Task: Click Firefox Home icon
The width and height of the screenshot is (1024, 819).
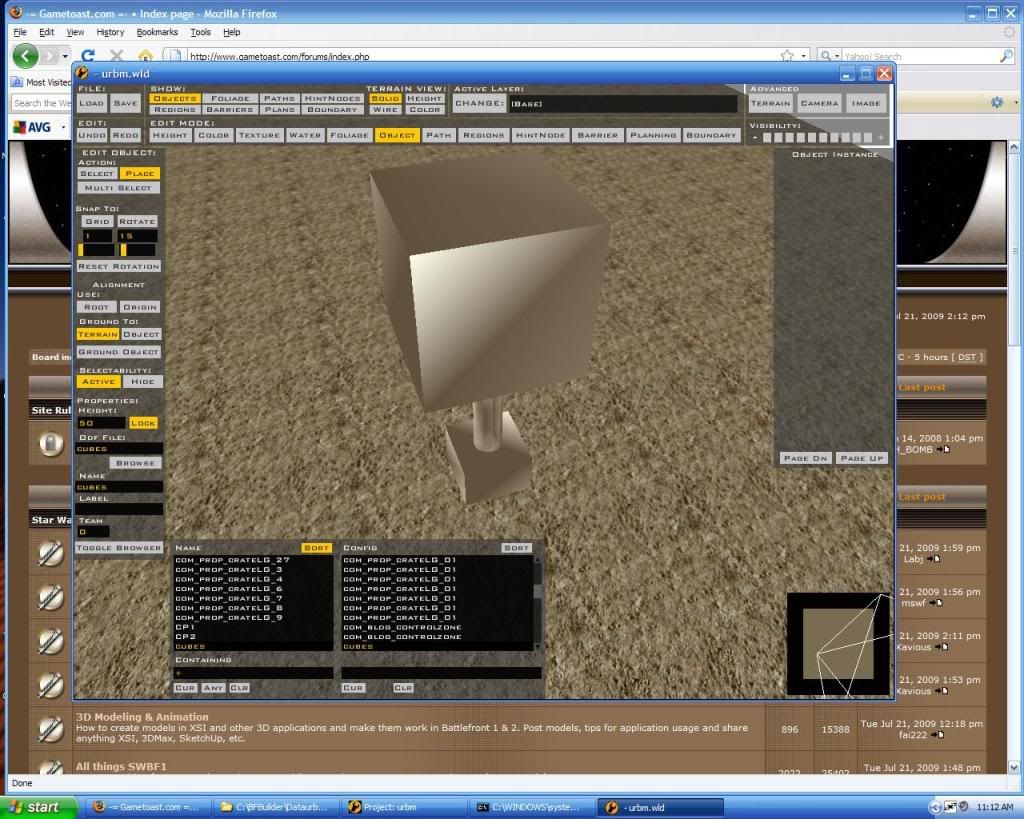Action: (x=145, y=56)
